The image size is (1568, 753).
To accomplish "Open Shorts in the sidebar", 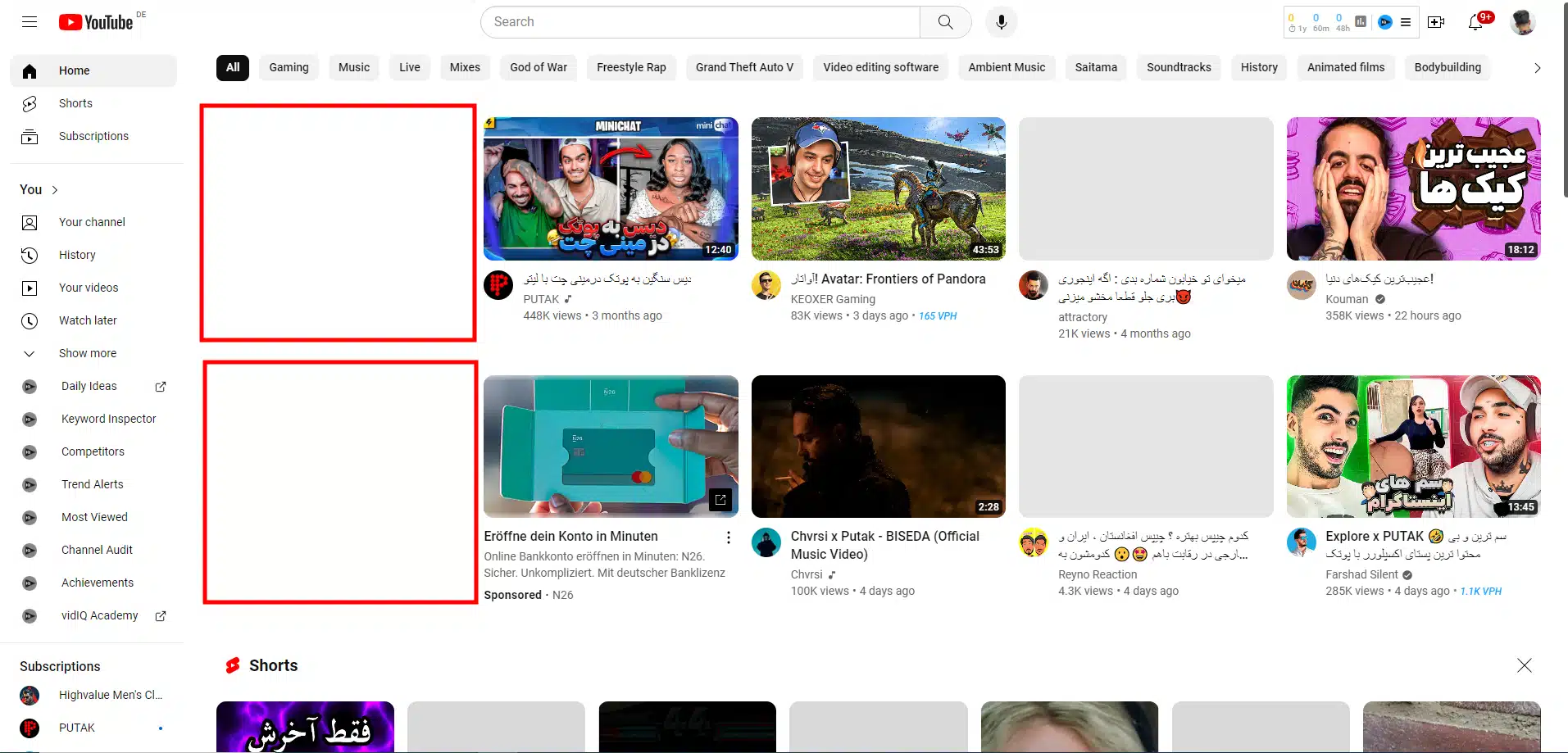I will point(75,103).
